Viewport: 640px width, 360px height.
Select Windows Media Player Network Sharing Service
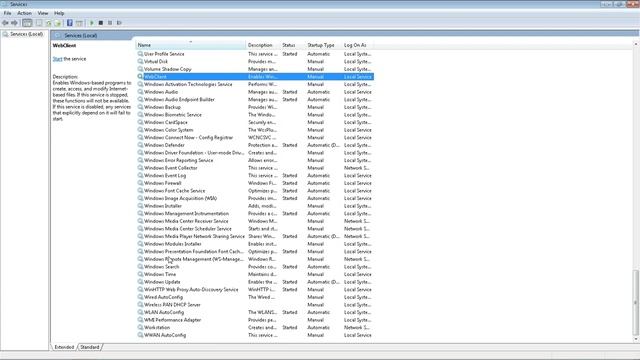point(255,236)
